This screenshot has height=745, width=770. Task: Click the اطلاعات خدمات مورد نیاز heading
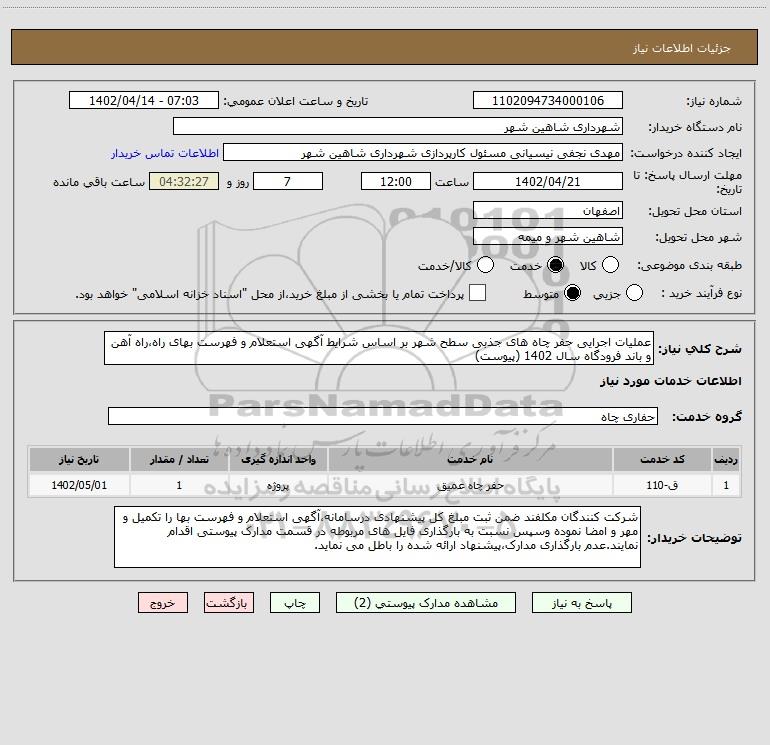click(671, 381)
